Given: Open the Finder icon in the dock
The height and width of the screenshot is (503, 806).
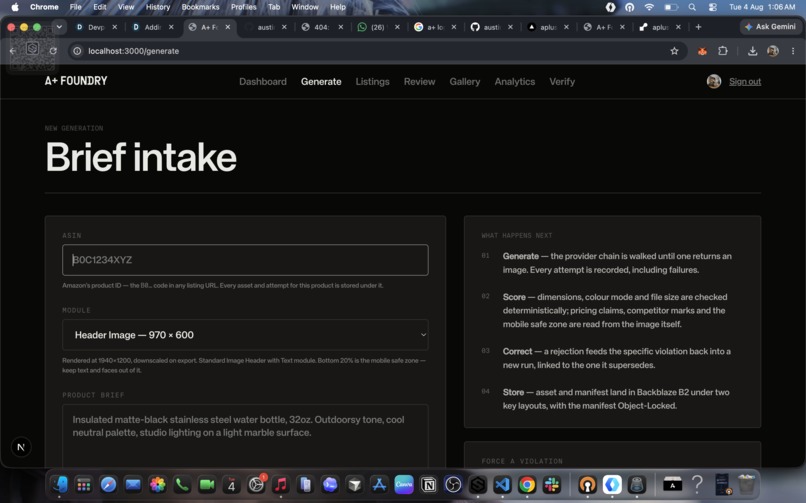Looking at the screenshot, I should click(x=60, y=485).
